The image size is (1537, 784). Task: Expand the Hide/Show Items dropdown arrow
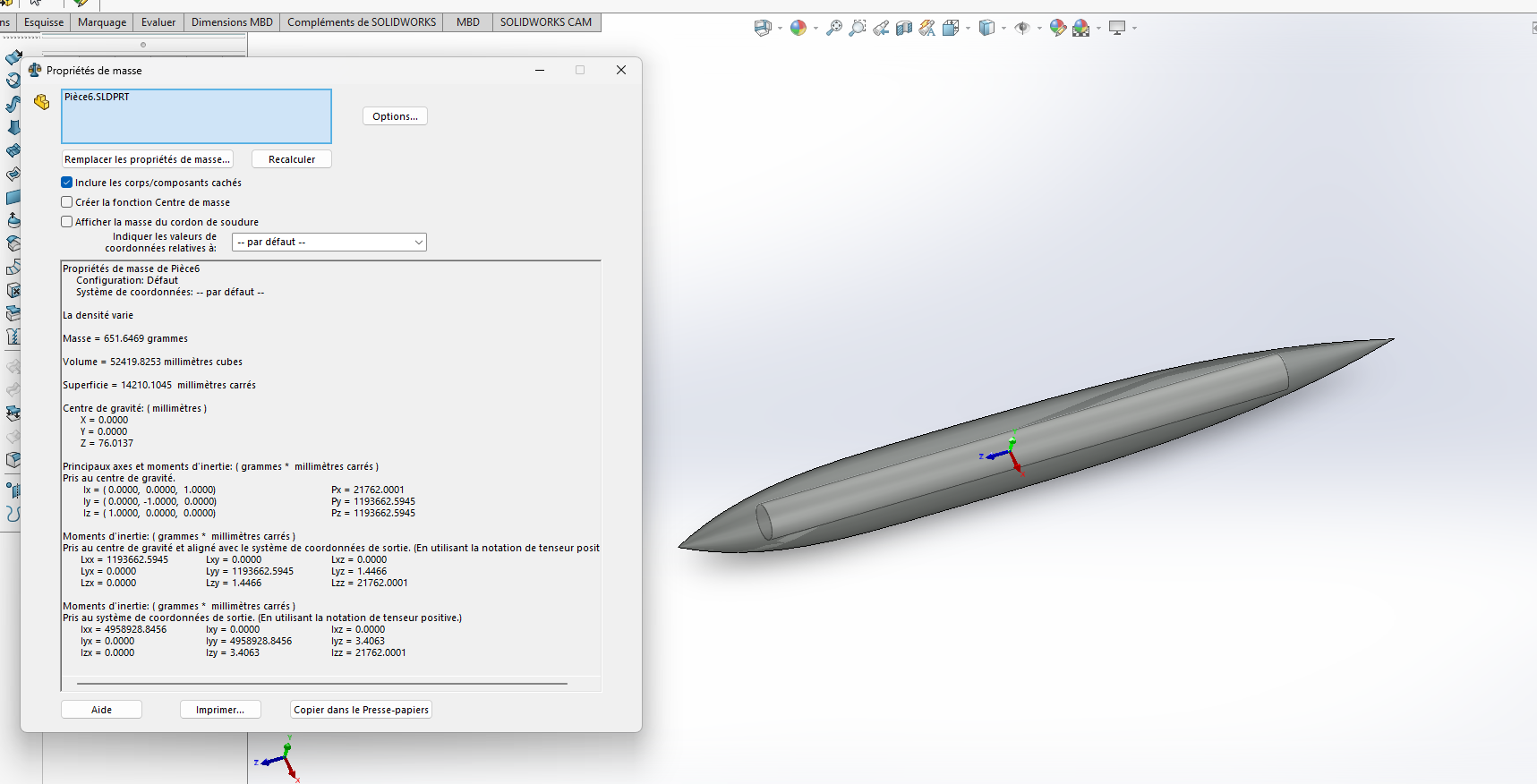click(1039, 29)
